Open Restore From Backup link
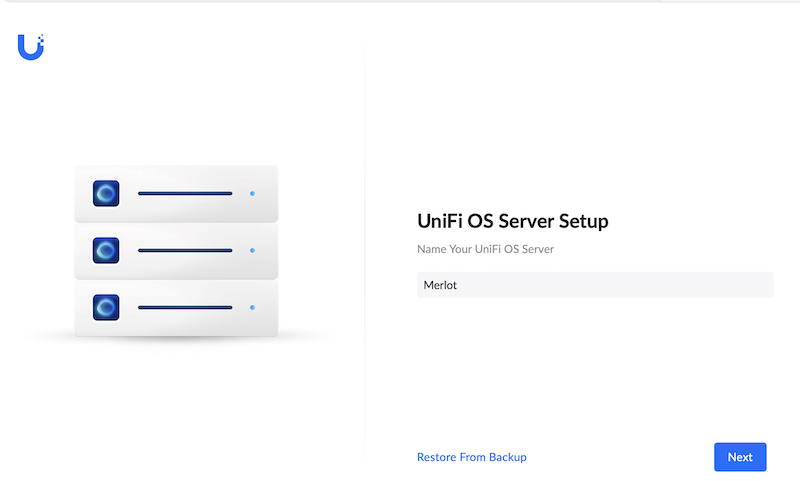This screenshot has height=481, width=800. pos(471,457)
